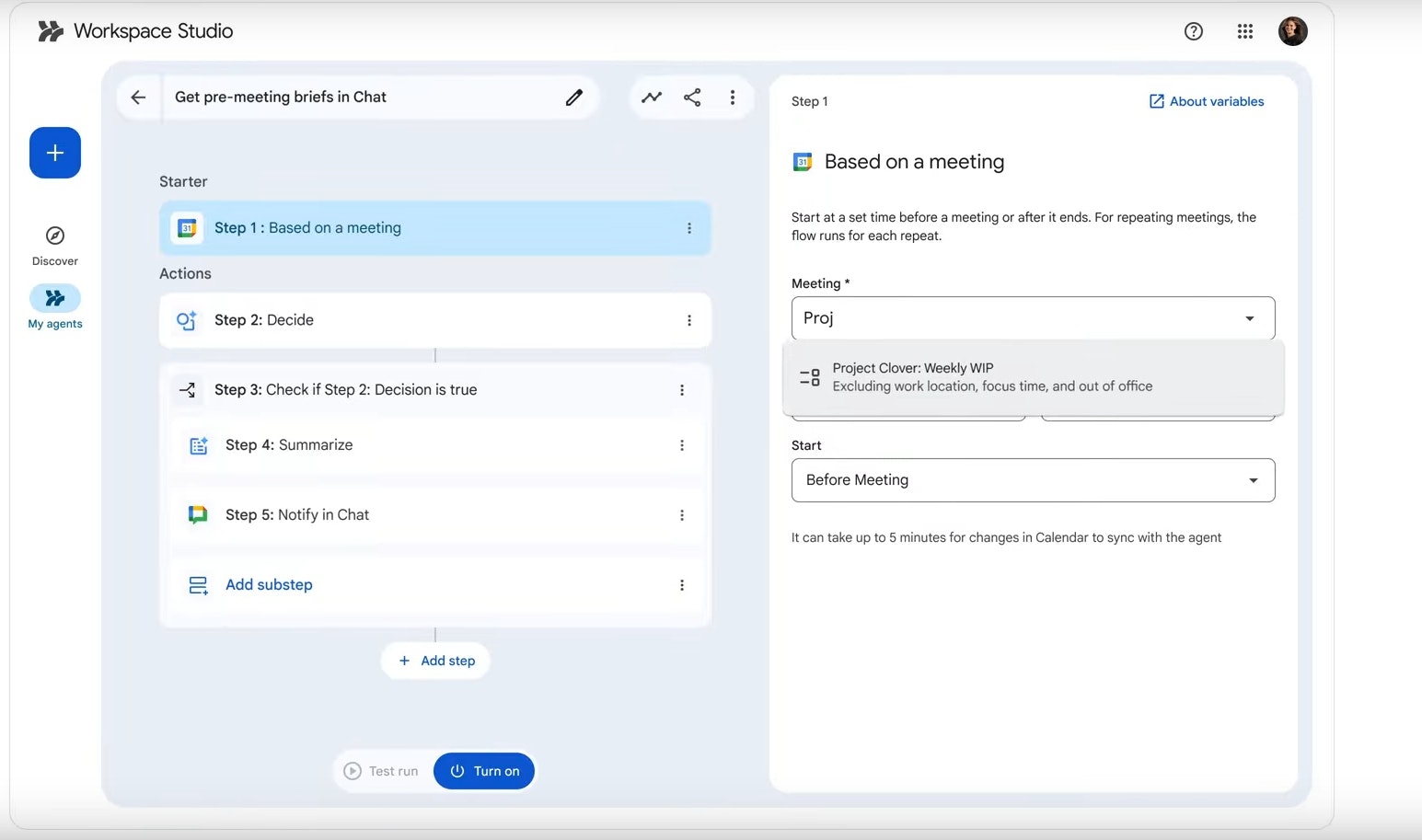Select Step 3: Check if Decision is true
Viewport: 1422px width, 840px height.
[x=434, y=390]
